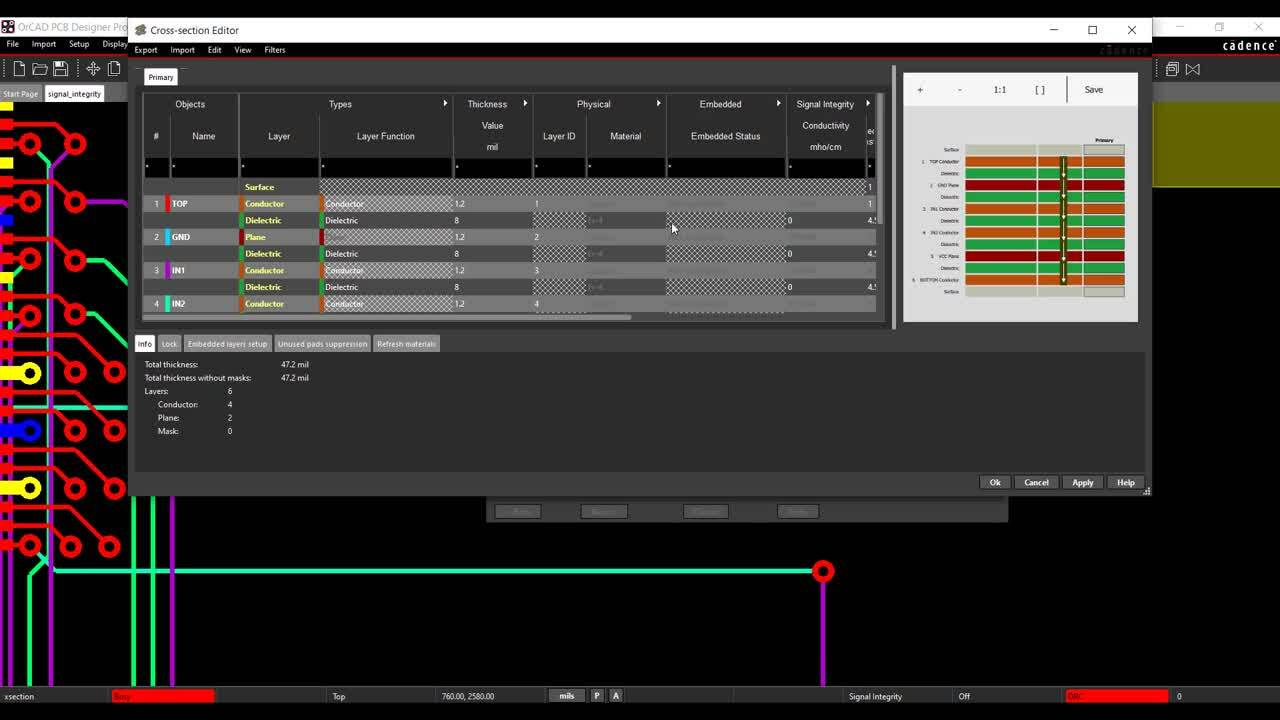Viewport: 1280px width, 720px height.
Task: Switch to the Lock tab
Action: point(169,344)
